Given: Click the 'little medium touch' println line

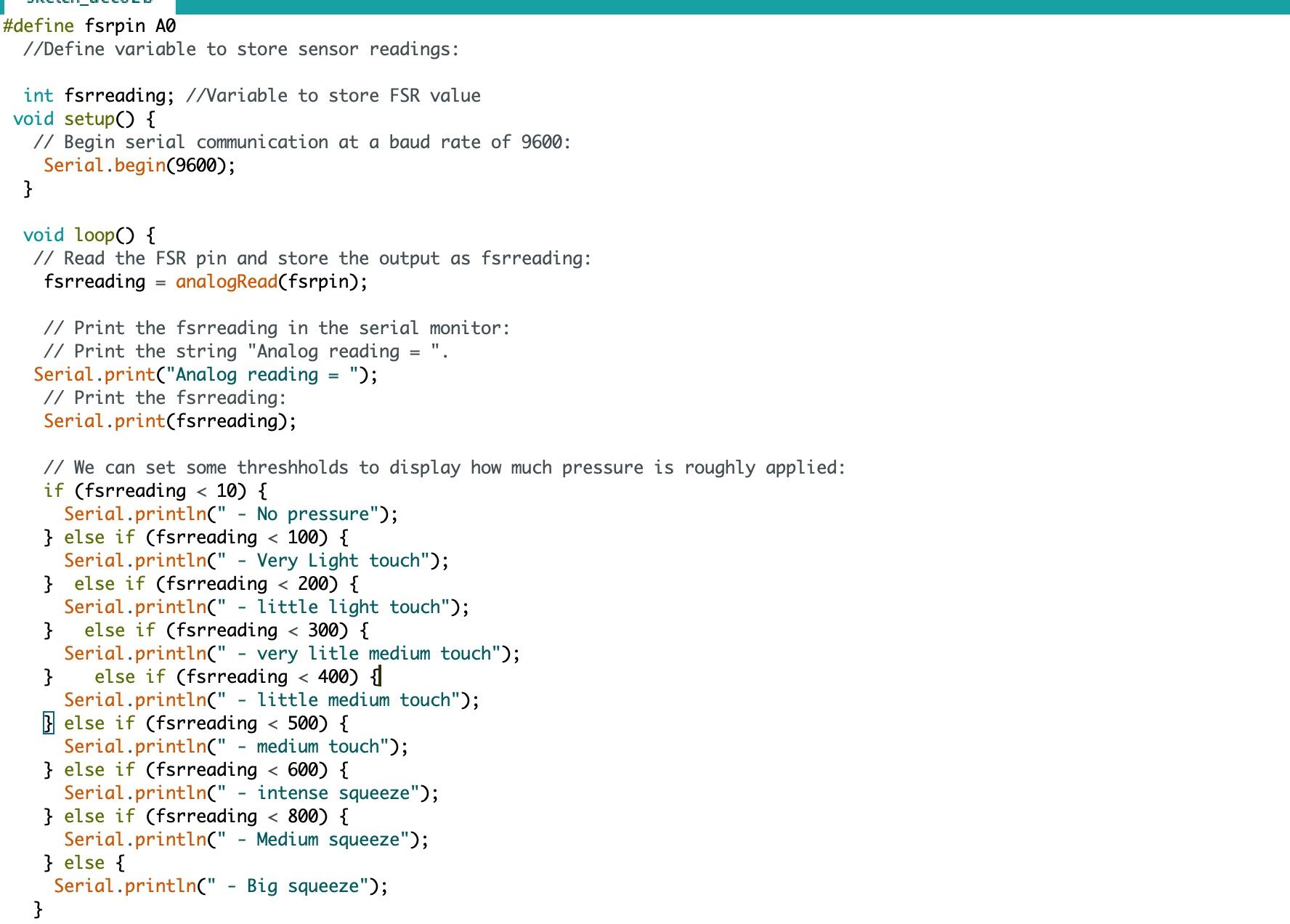Looking at the screenshot, I should [x=272, y=700].
